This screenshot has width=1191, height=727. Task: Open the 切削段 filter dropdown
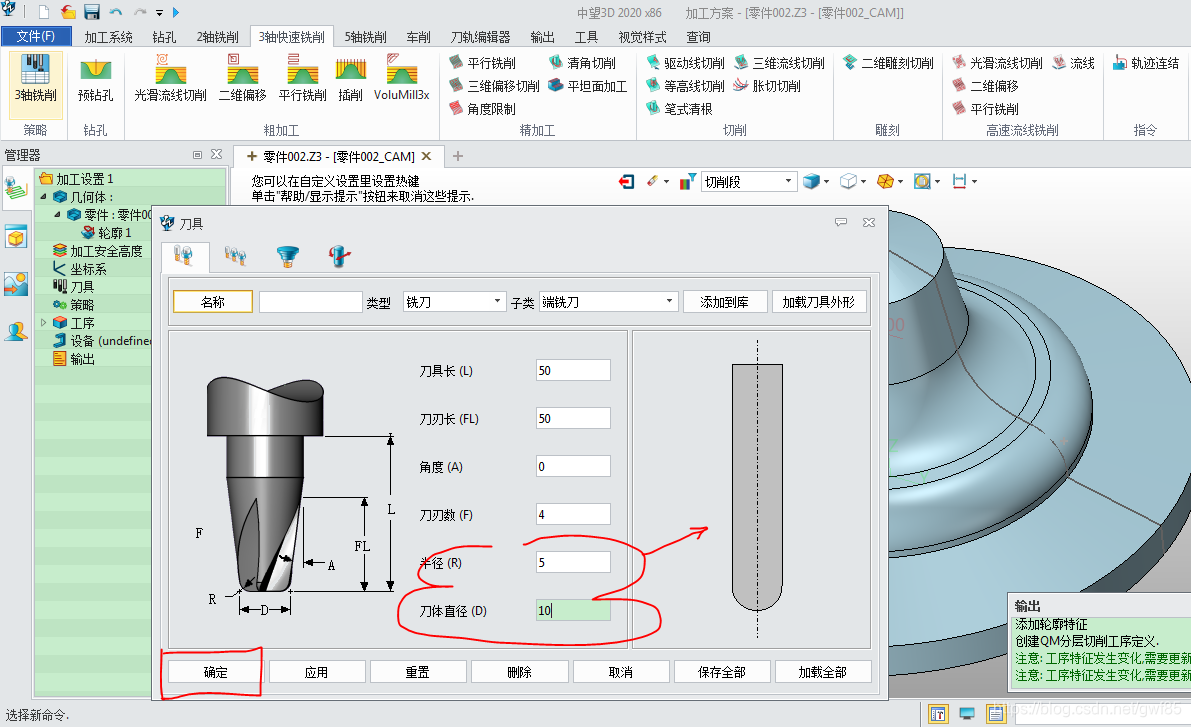[748, 182]
